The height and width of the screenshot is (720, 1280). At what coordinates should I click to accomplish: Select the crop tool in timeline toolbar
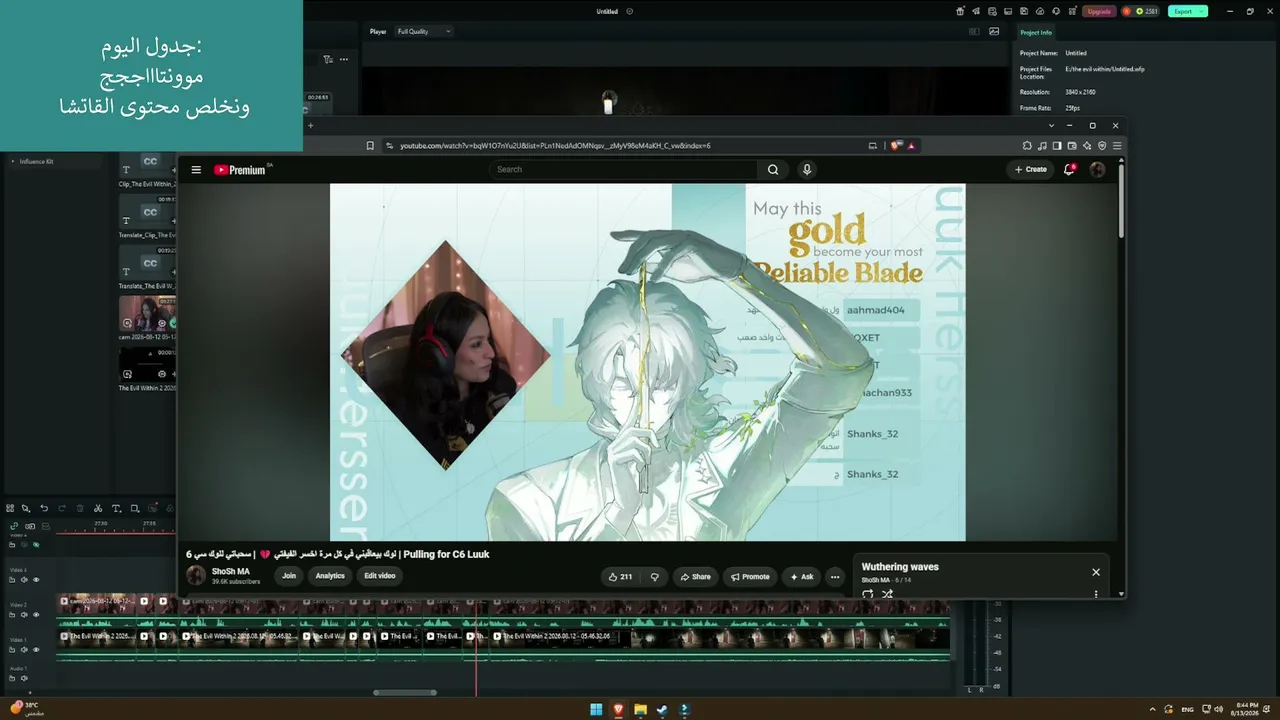pos(135,509)
